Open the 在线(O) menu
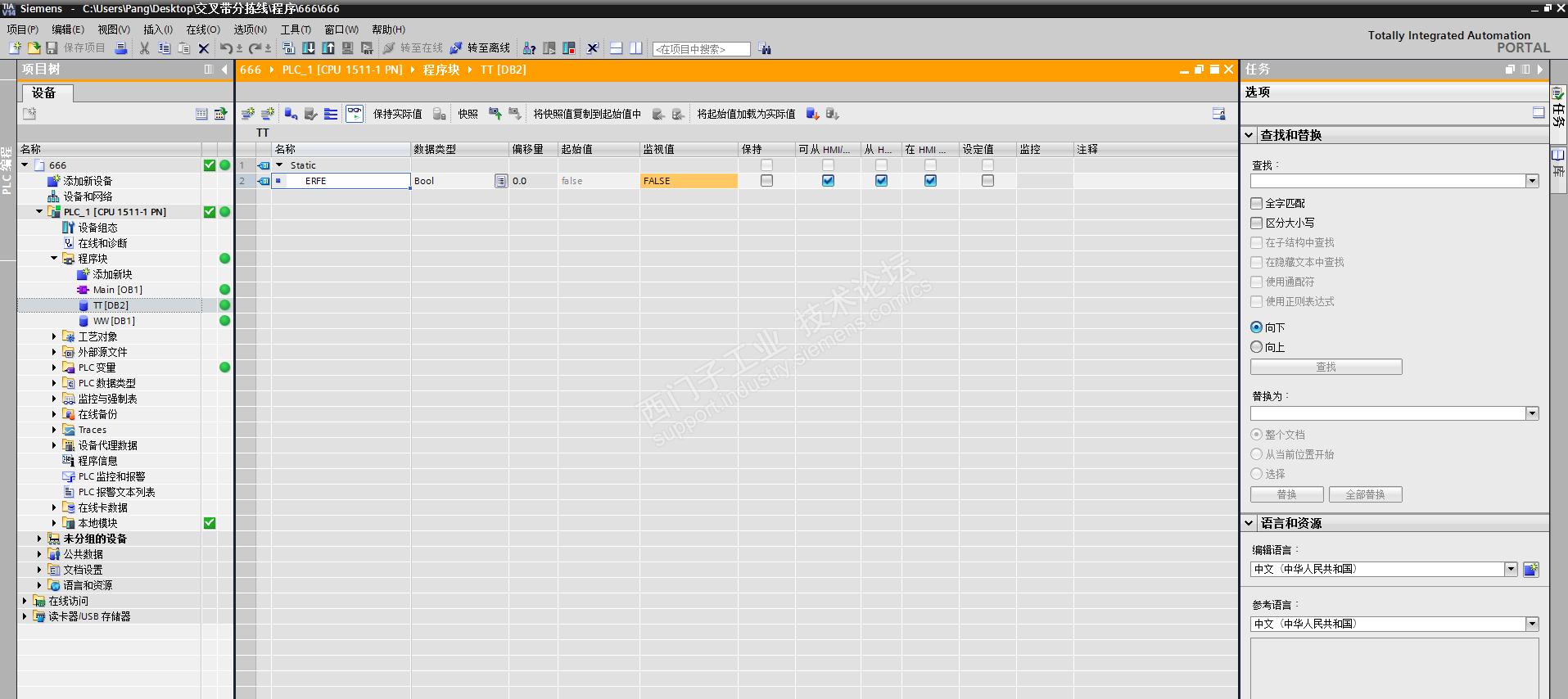 point(203,29)
